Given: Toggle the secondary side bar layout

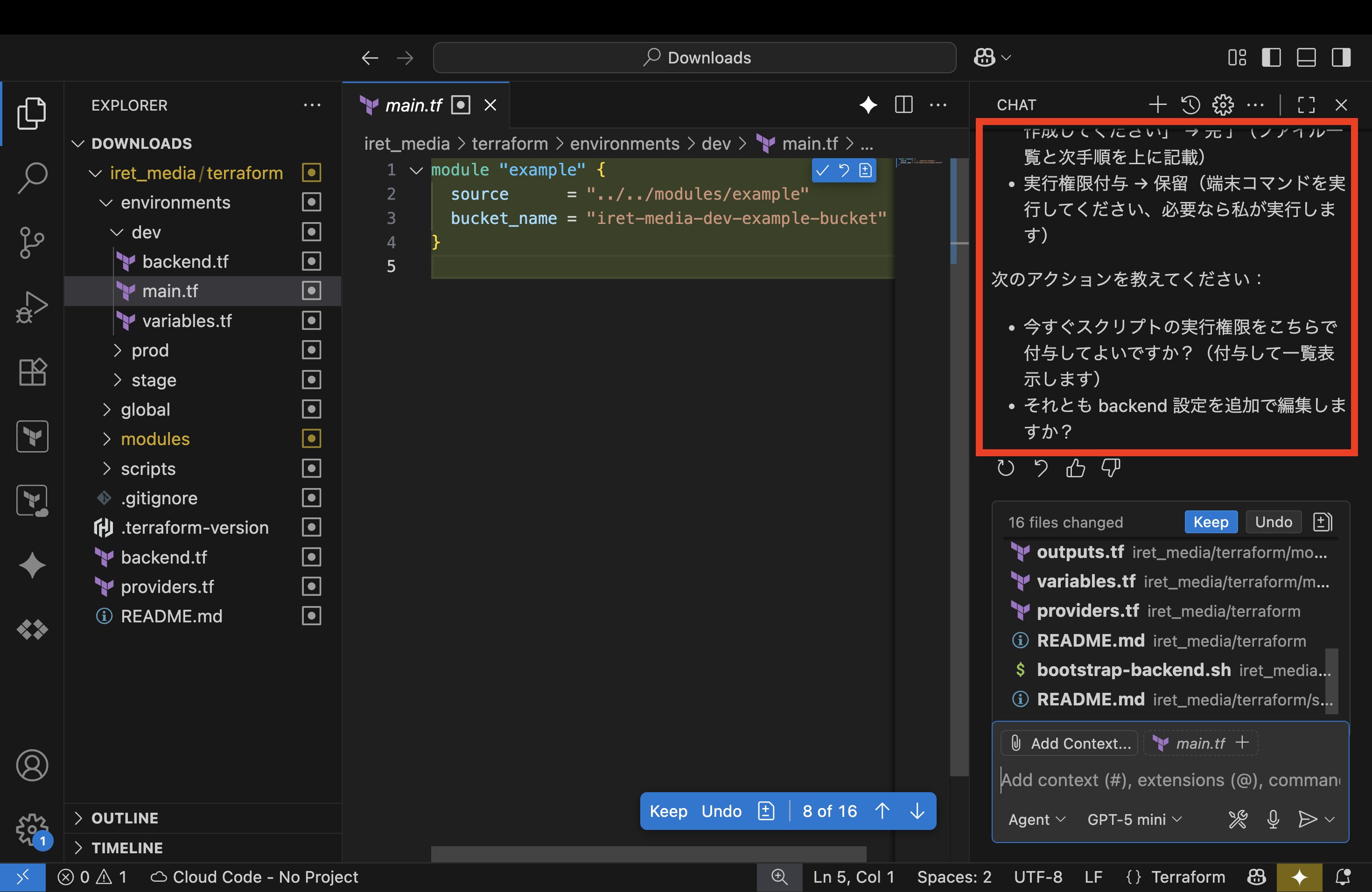Looking at the screenshot, I should 1341,58.
